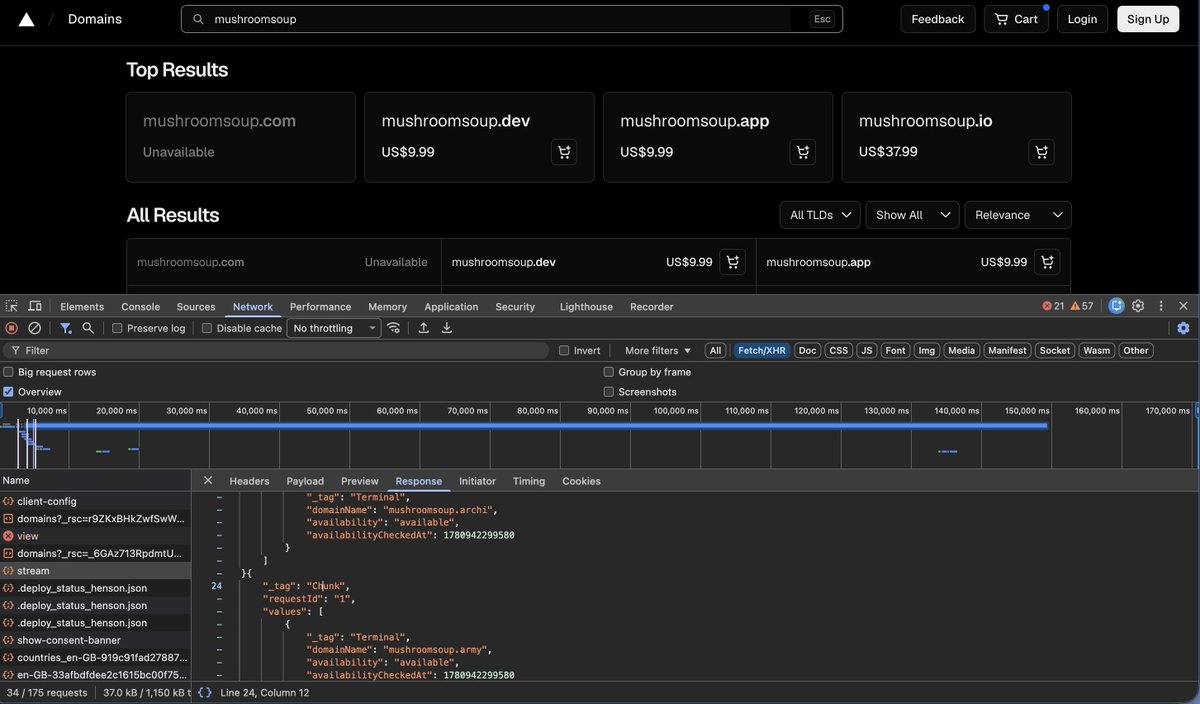
Task: Add mushroomsoup.dev row in All Results to cart
Action: 733,262
